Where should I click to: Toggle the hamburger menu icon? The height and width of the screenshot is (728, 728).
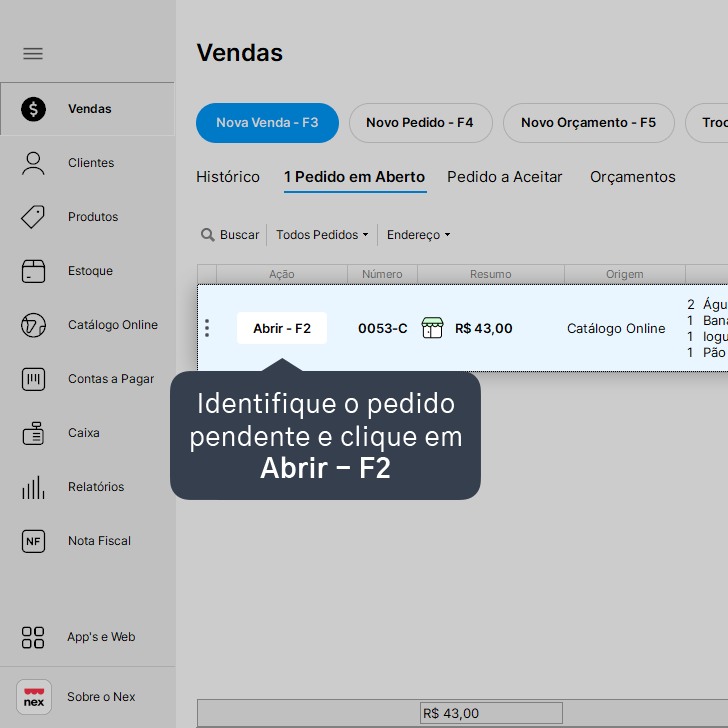pos(33,53)
